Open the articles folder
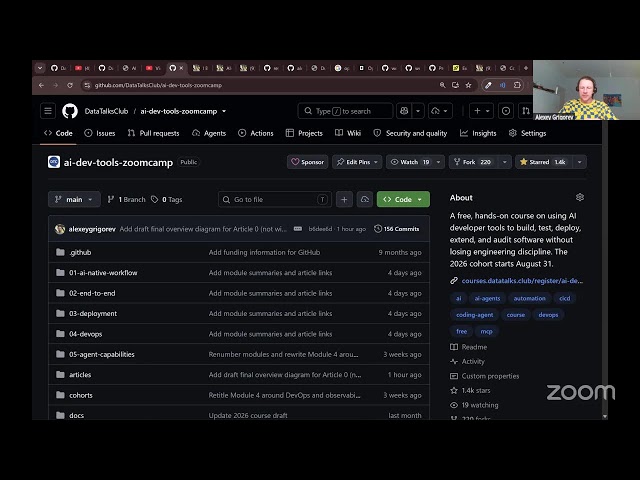The width and height of the screenshot is (640, 480). [80, 375]
